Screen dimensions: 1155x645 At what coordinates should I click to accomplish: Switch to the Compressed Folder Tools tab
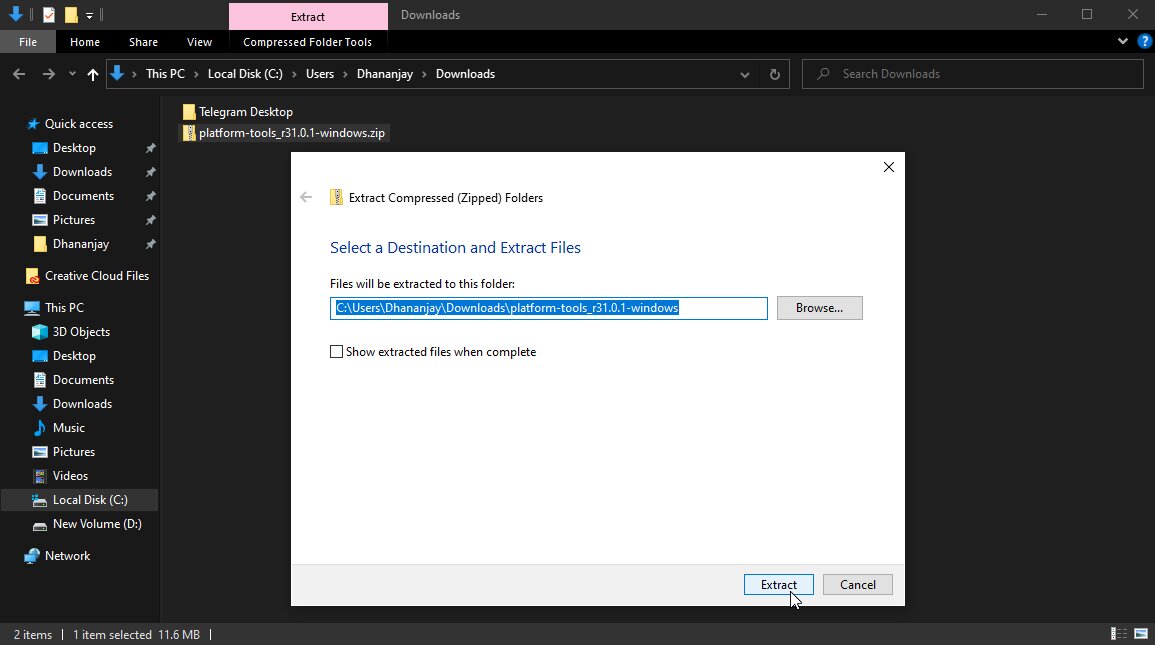click(308, 41)
